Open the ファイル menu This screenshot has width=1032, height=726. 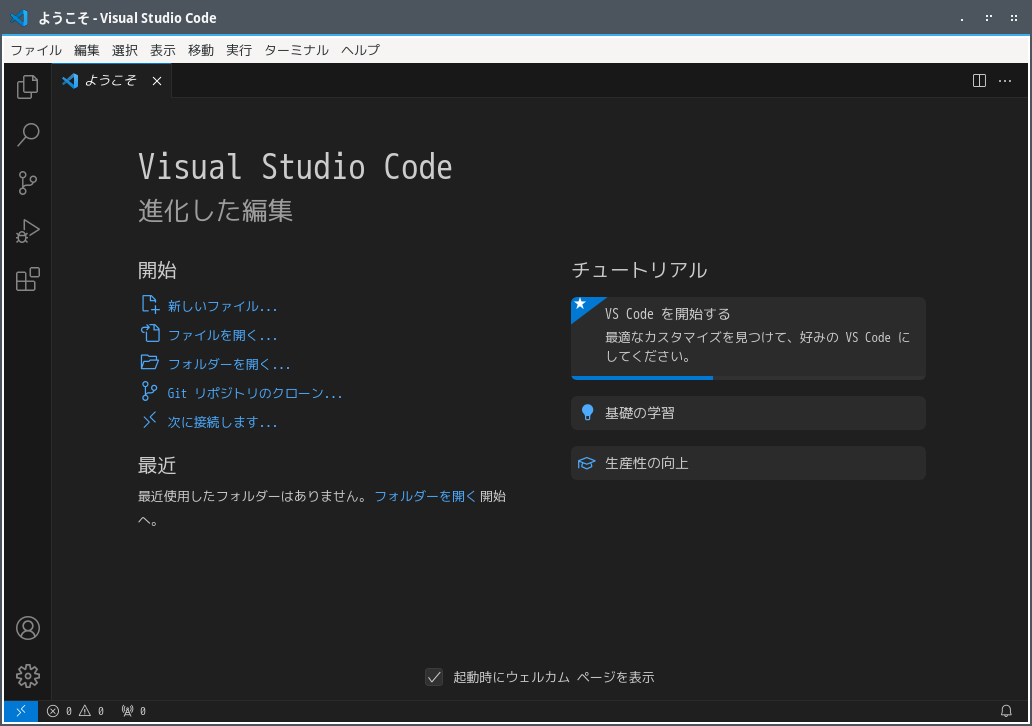36,50
